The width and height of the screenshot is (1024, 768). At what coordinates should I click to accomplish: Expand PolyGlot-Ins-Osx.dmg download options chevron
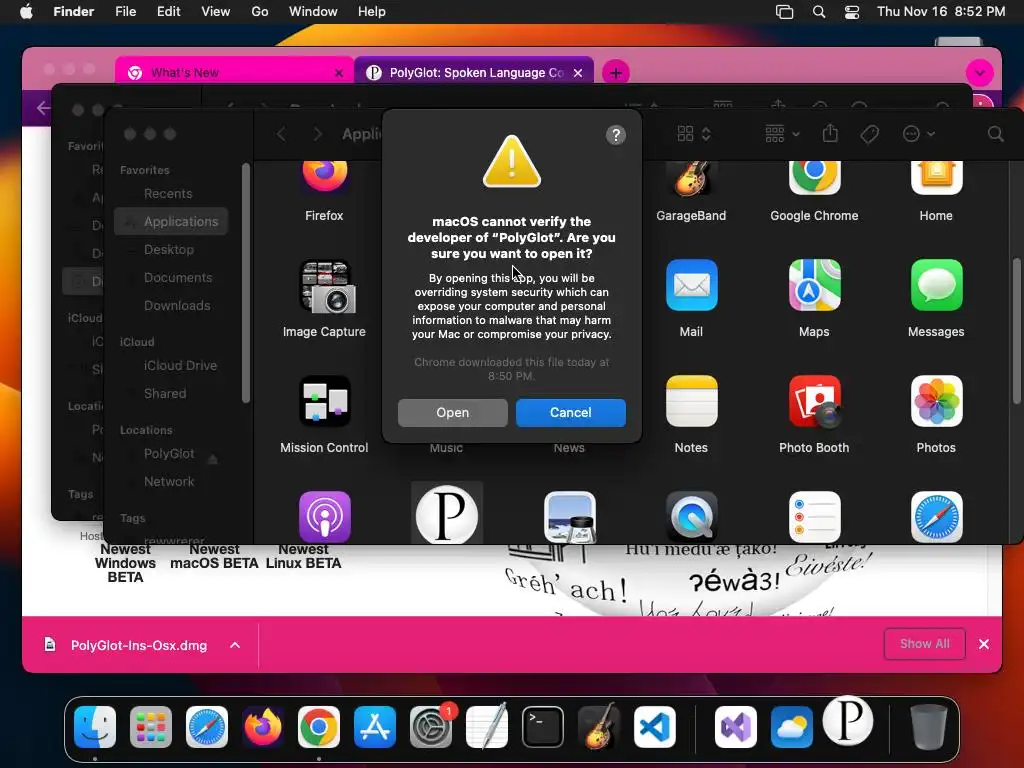coord(235,645)
